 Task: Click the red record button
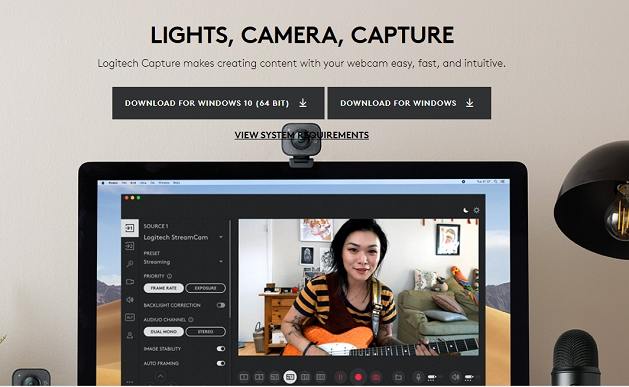tap(358, 377)
